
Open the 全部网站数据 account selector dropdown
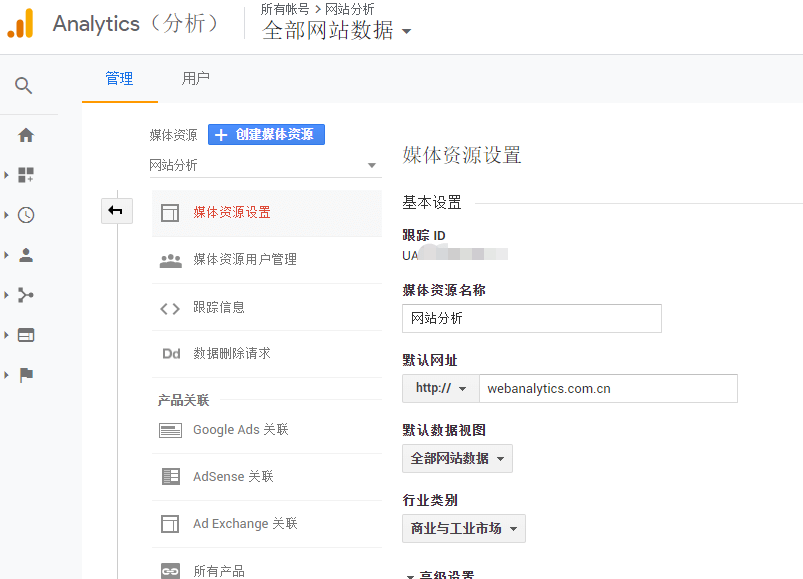coord(336,31)
